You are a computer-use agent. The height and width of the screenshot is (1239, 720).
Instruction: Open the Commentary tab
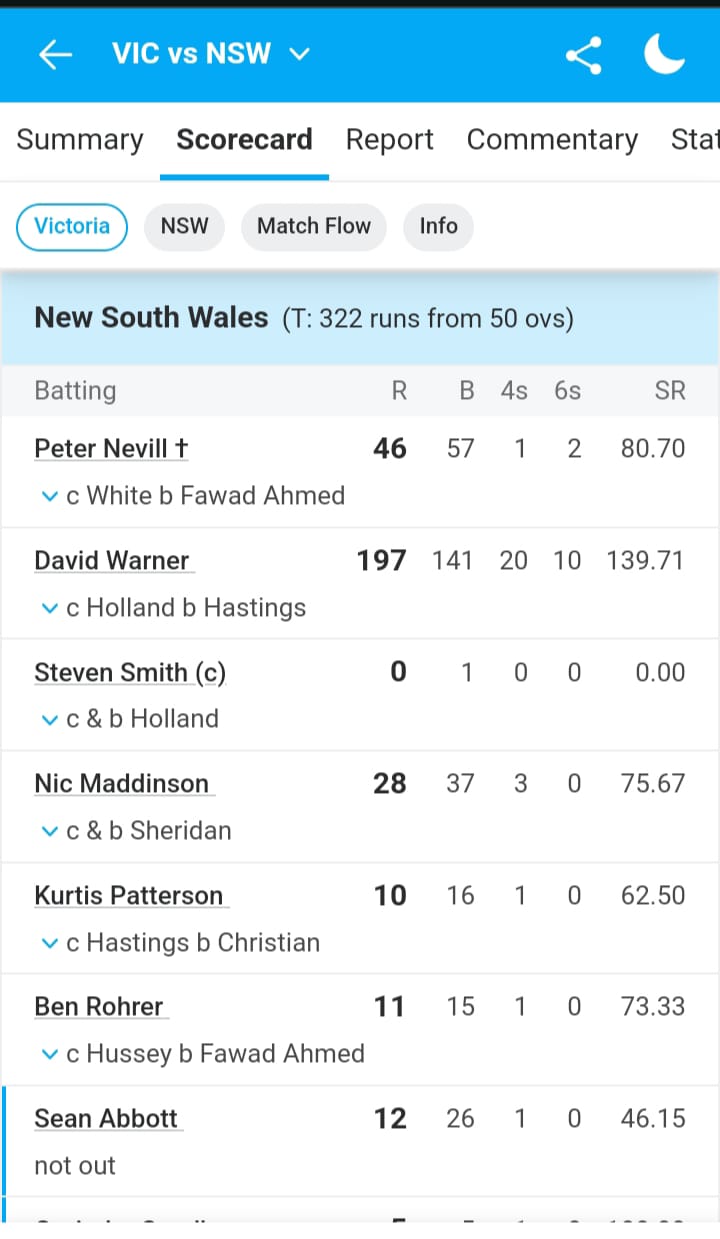click(x=552, y=140)
